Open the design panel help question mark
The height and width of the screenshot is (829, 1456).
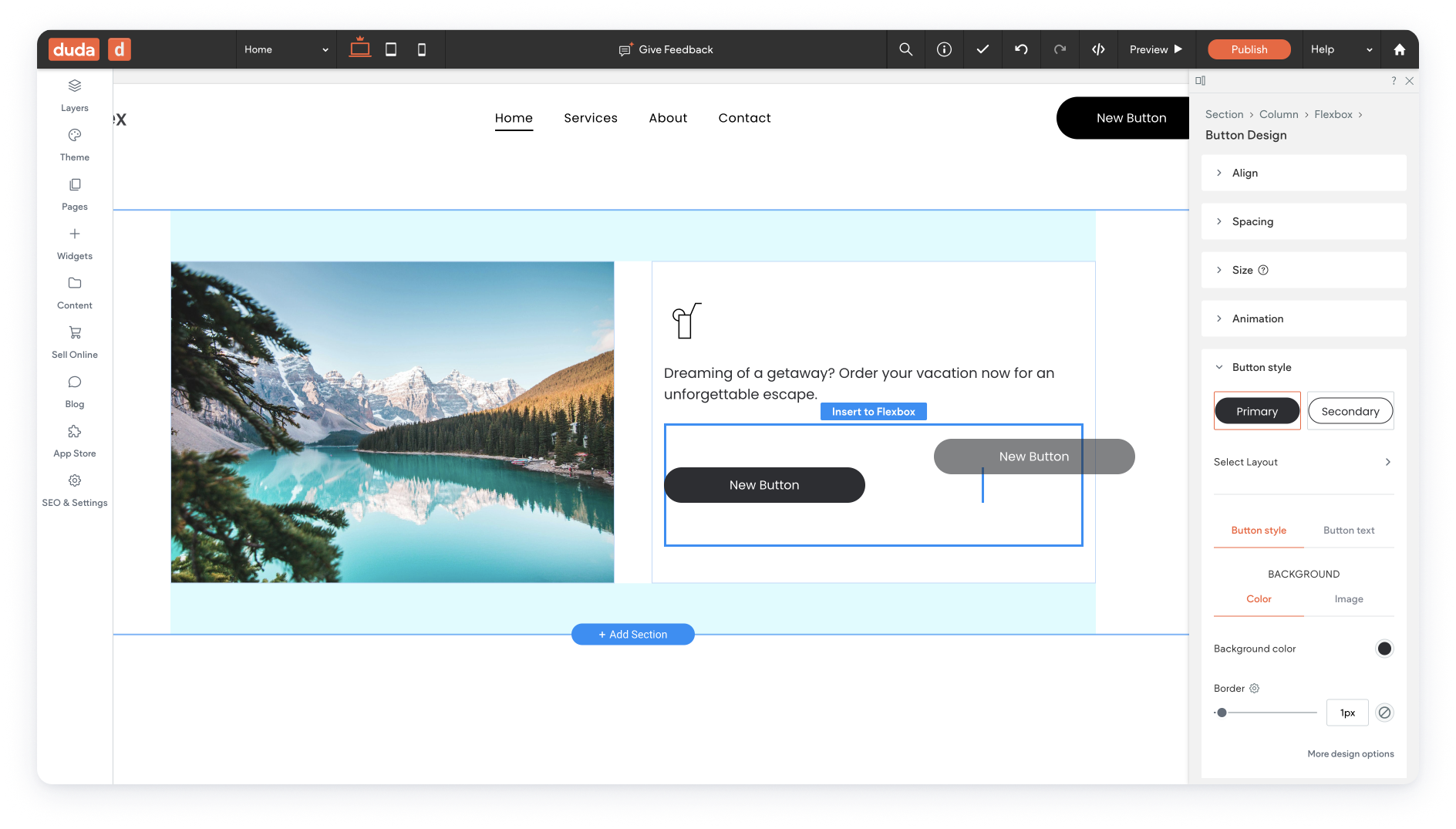pos(1394,80)
